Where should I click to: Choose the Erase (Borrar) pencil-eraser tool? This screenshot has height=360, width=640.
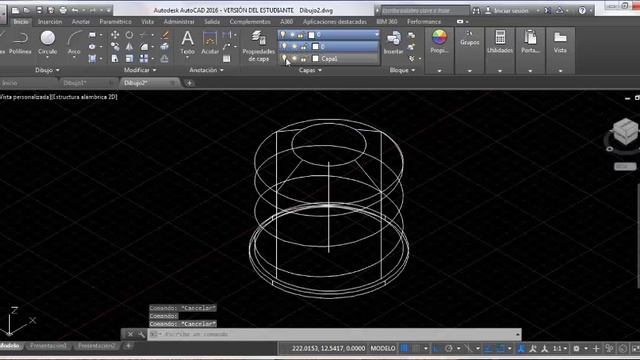[x=165, y=35]
